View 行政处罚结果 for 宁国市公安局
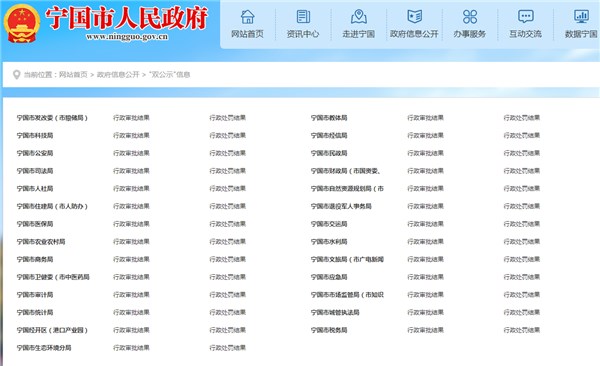 (227, 153)
